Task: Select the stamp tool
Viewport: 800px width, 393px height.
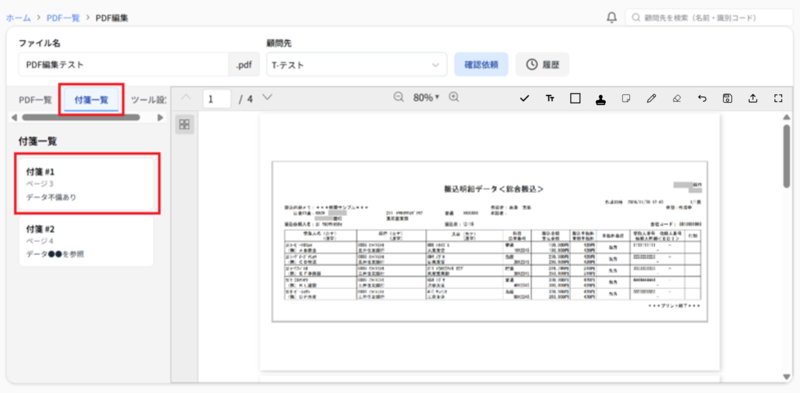Action: pos(601,99)
